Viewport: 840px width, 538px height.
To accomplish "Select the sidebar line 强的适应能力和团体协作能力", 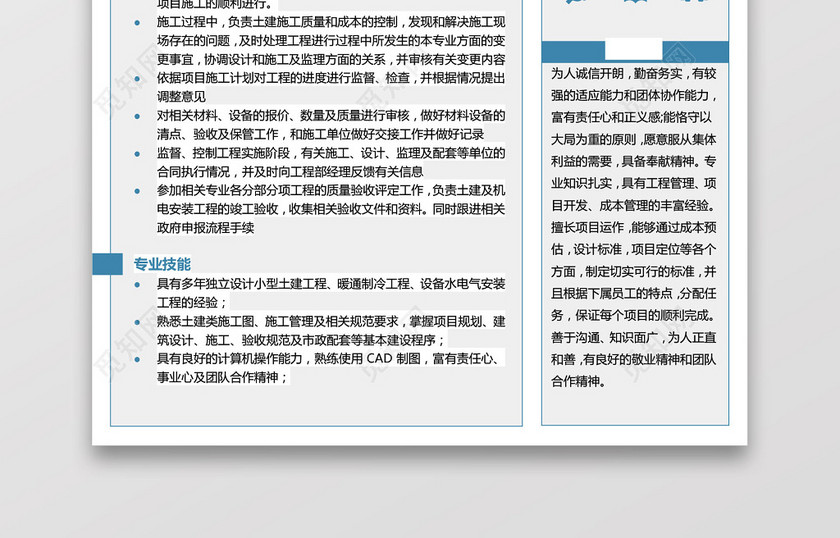I will pyautogui.click(x=634, y=95).
